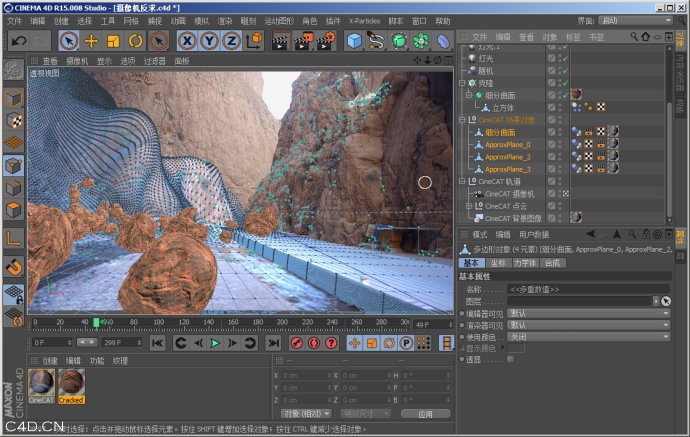Activate the Rotate tool icon
Screen dimensions: 690x437
(x=136, y=41)
